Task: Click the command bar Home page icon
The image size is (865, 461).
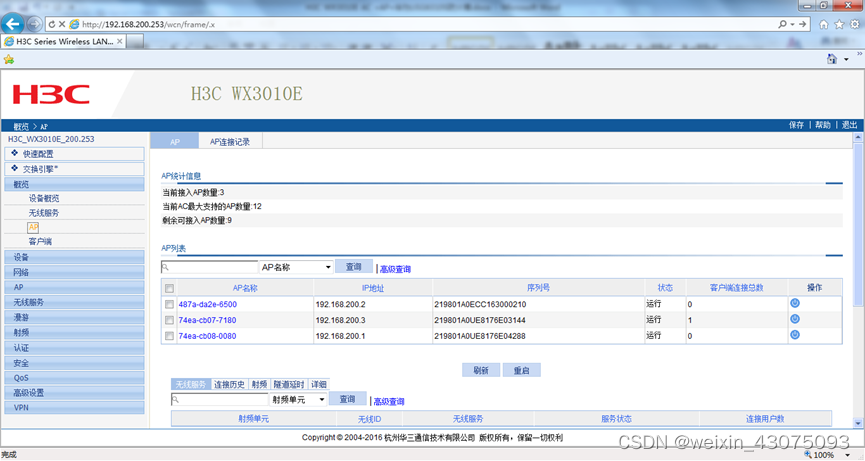Action: pyautogui.click(x=832, y=59)
